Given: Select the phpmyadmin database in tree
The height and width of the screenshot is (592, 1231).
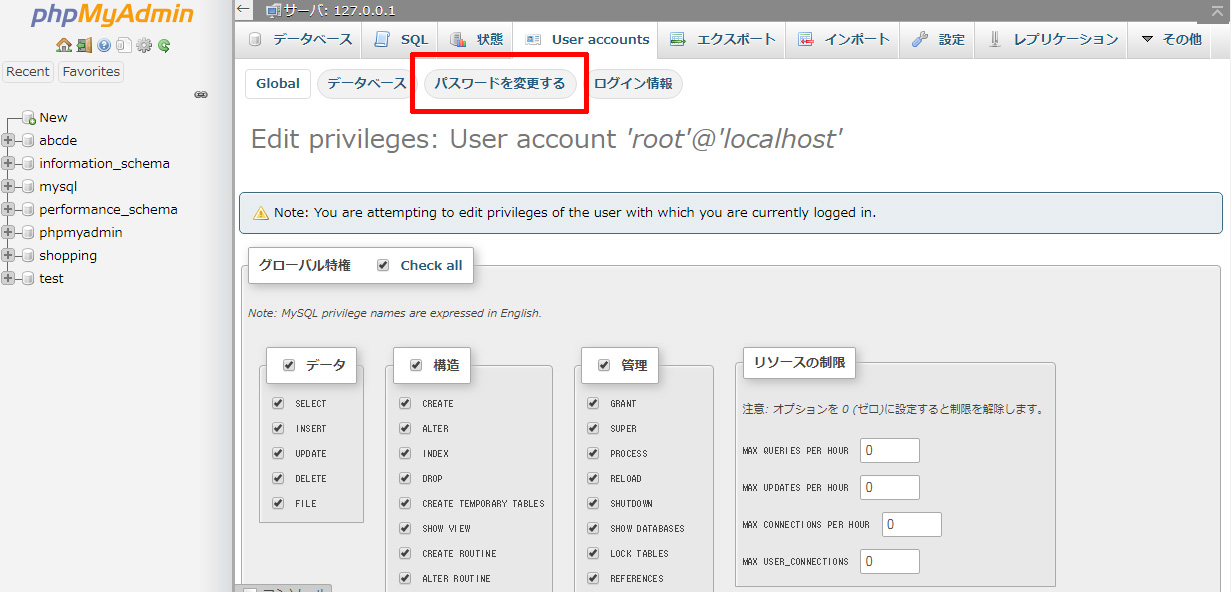Looking at the screenshot, I should coord(80,233).
